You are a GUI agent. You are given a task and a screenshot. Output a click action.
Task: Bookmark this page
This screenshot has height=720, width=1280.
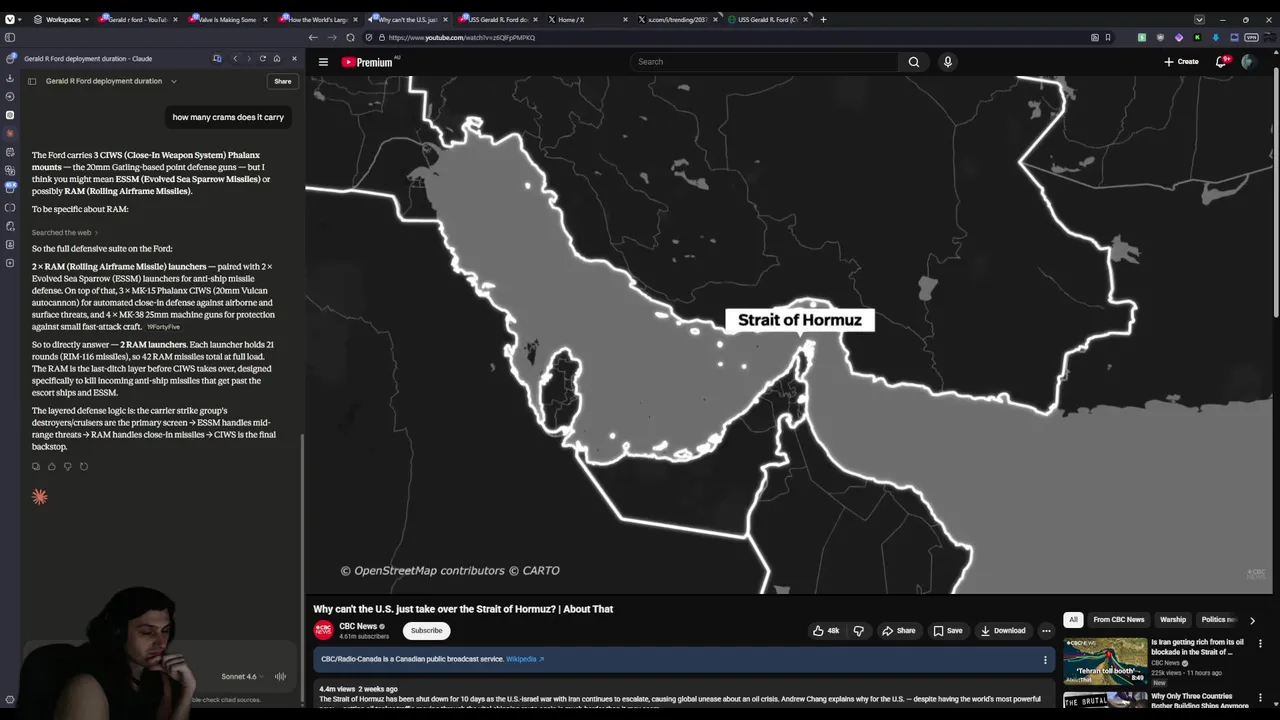(x=1108, y=37)
